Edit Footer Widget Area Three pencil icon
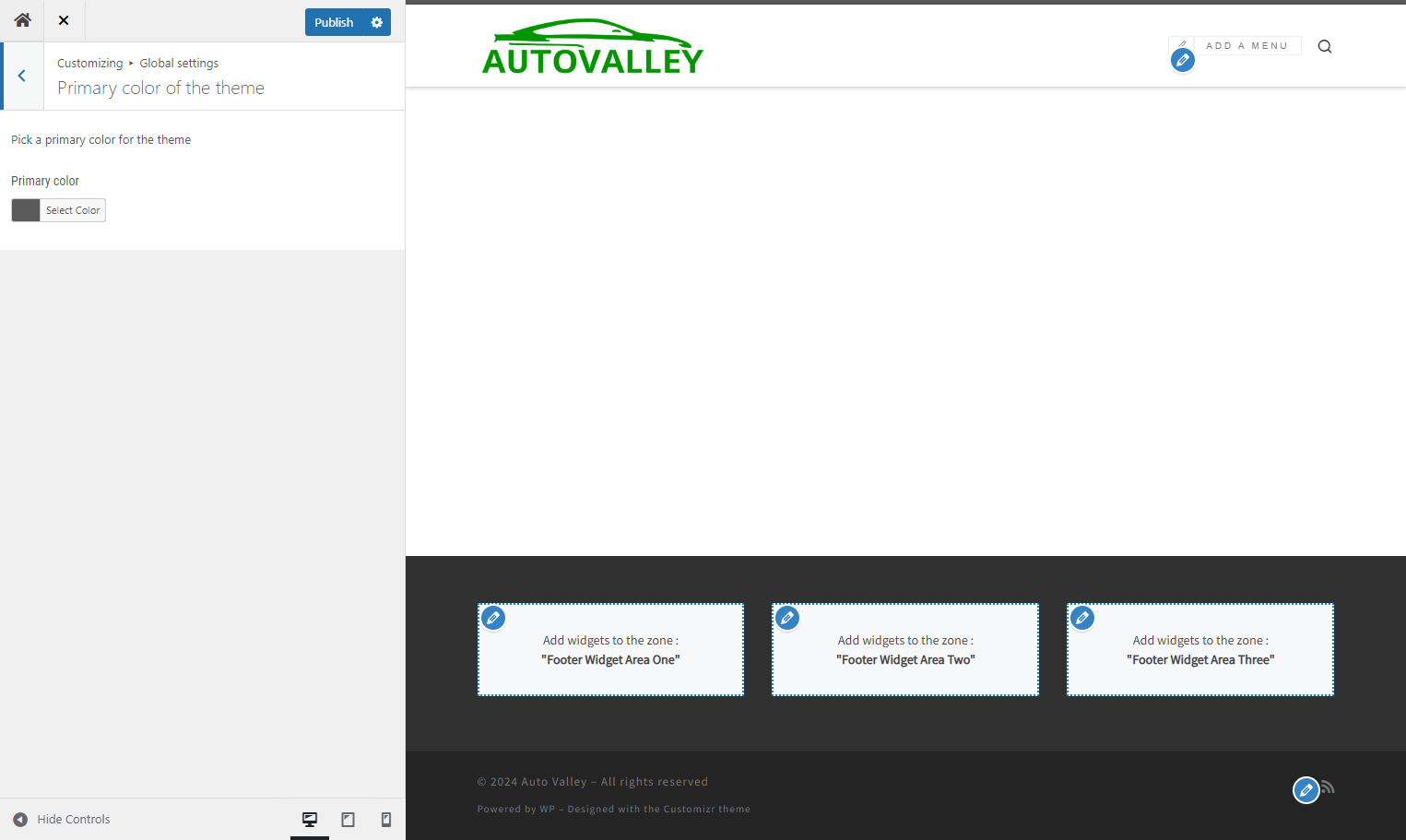Image resolution: width=1406 pixels, height=840 pixels. (x=1082, y=618)
